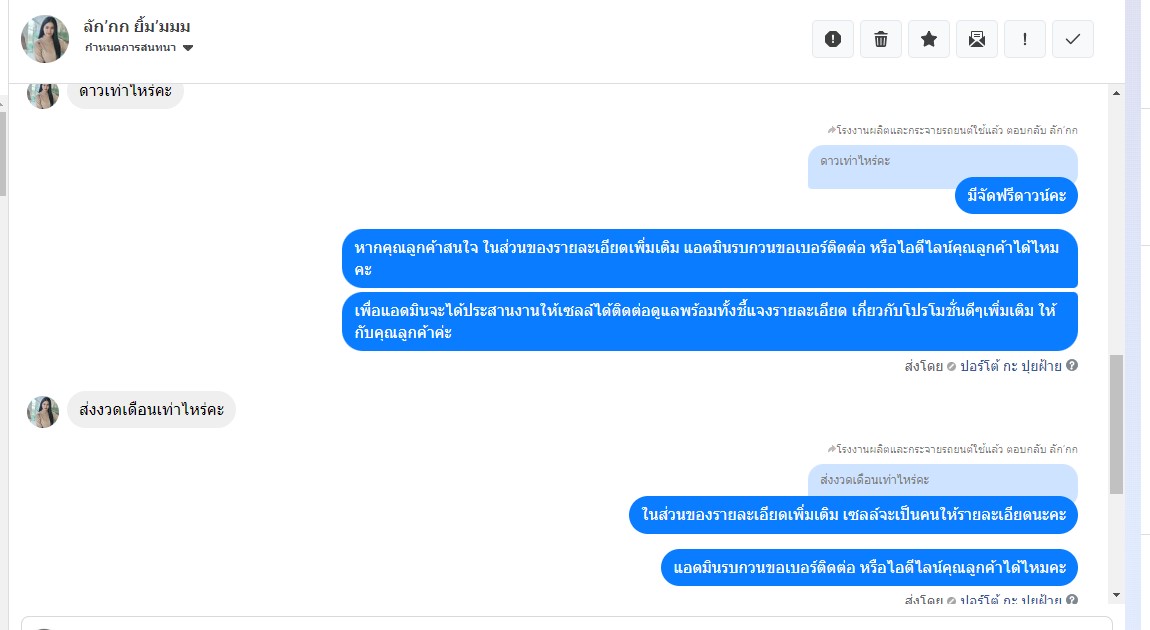Delete conversation with the trash icon
The height and width of the screenshot is (630, 1150).
[x=881, y=39]
